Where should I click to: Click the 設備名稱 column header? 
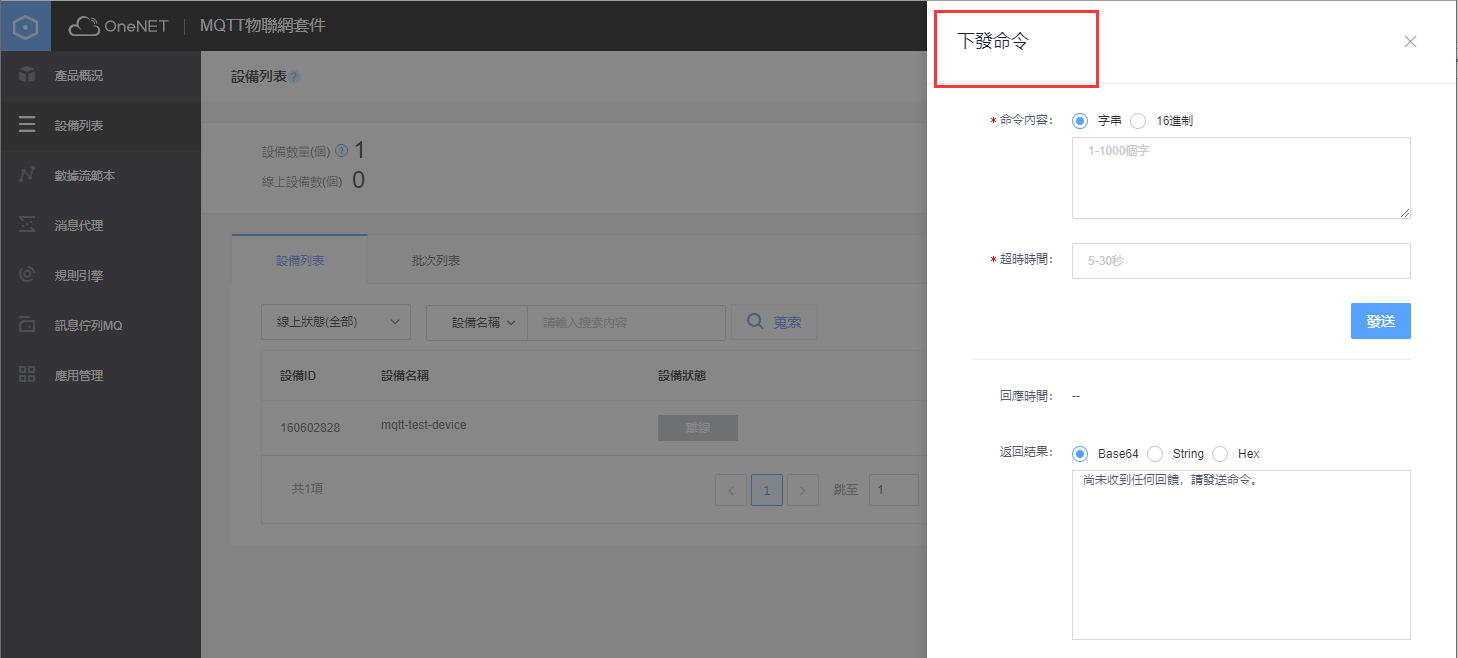pyautogui.click(x=405, y=376)
